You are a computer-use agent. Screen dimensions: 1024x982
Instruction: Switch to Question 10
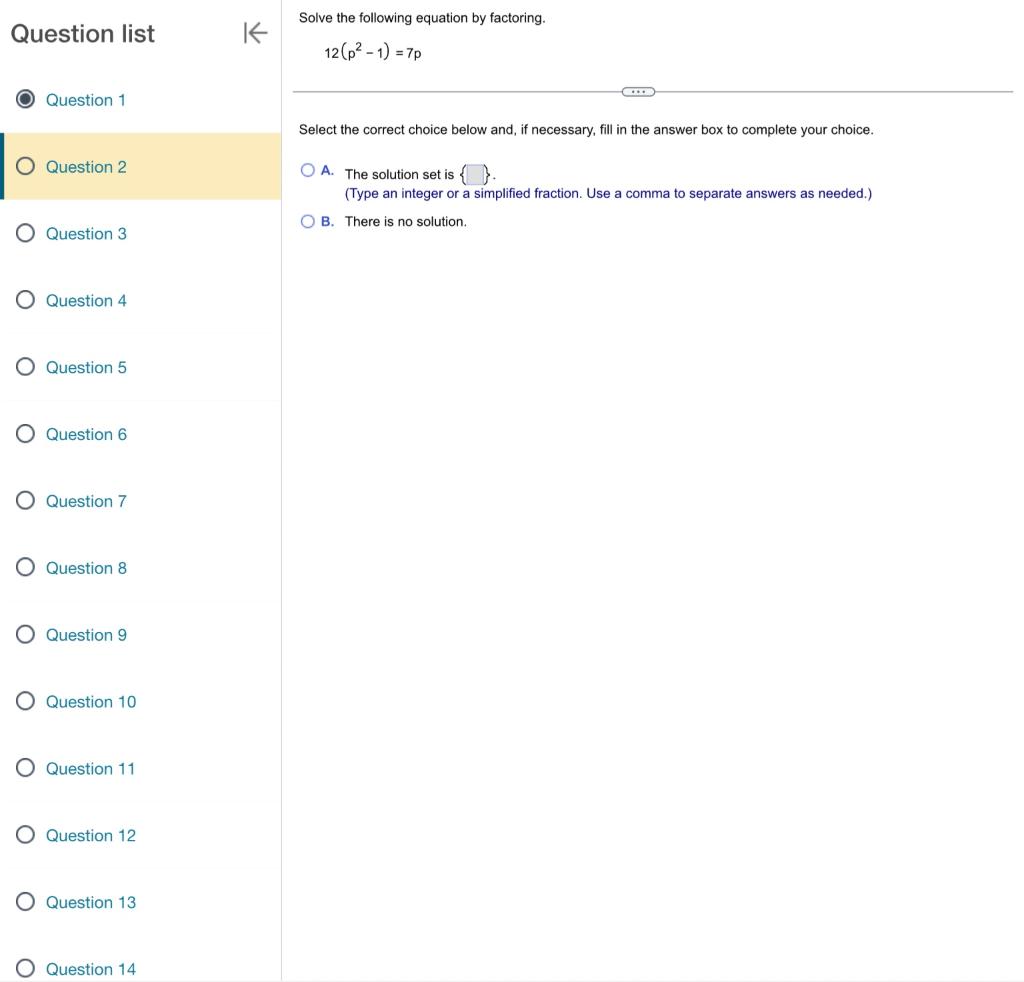91,700
